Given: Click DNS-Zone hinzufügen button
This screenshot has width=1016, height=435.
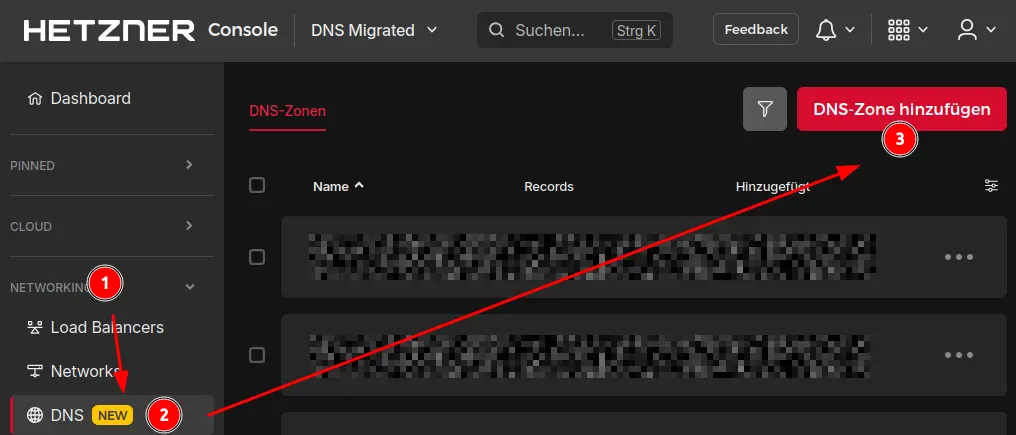Looking at the screenshot, I should (x=901, y=109).
